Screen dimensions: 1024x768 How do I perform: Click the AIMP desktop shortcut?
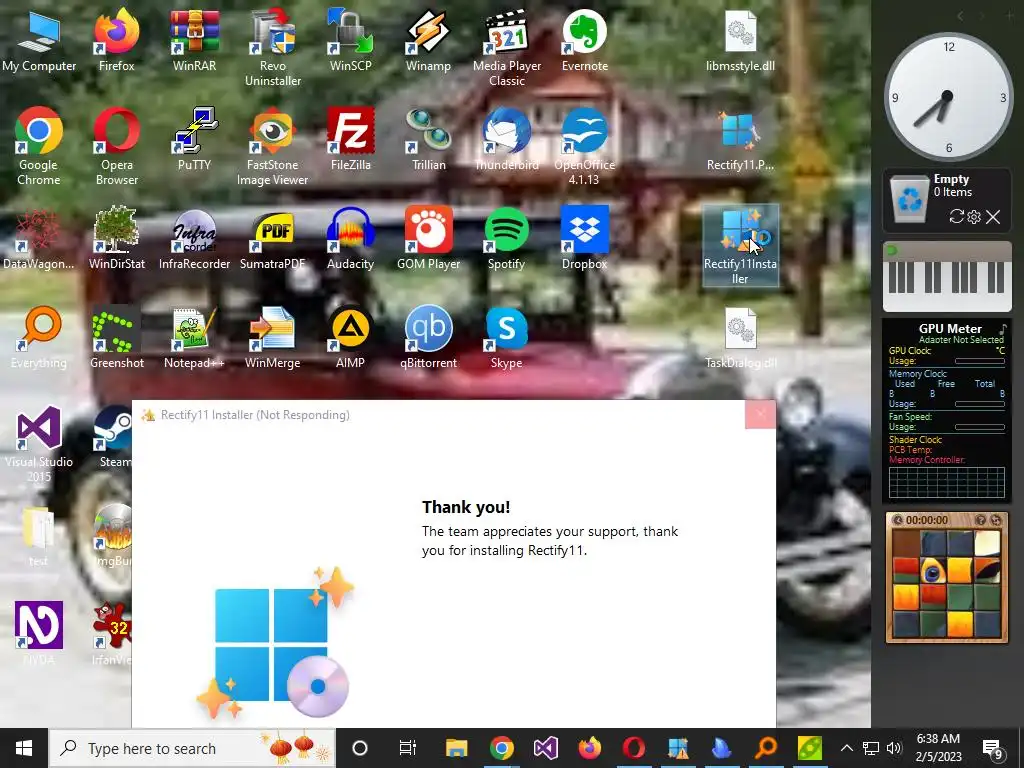tap(351, 338)
